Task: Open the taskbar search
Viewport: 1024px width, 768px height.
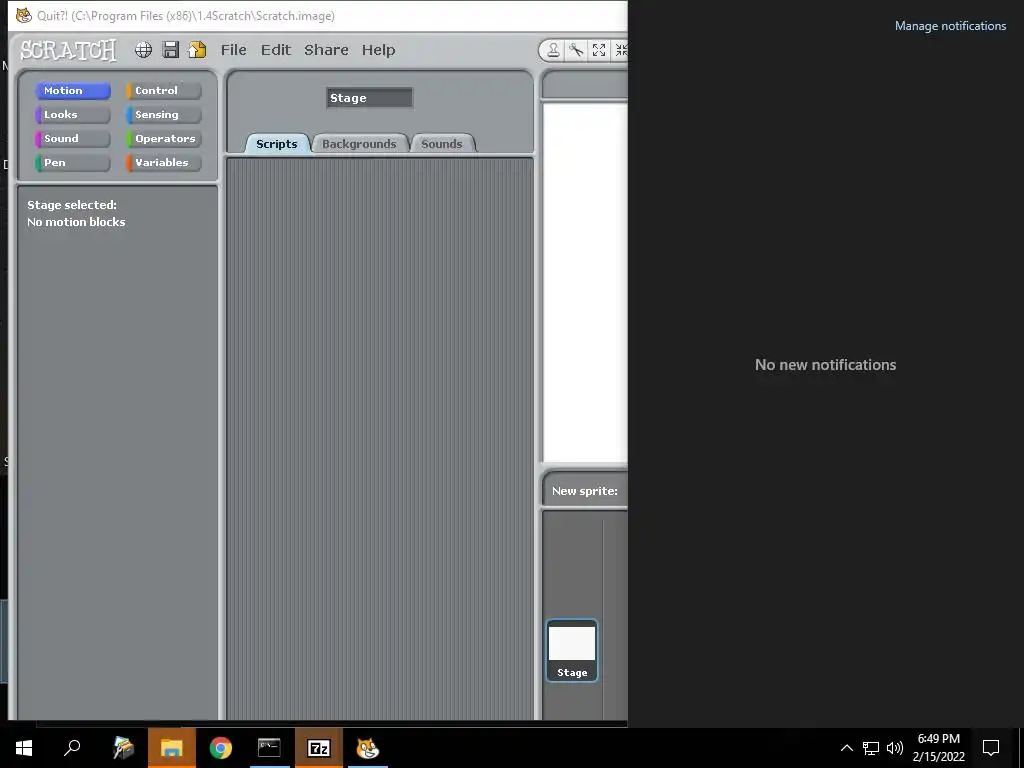Action: (72, 748)
